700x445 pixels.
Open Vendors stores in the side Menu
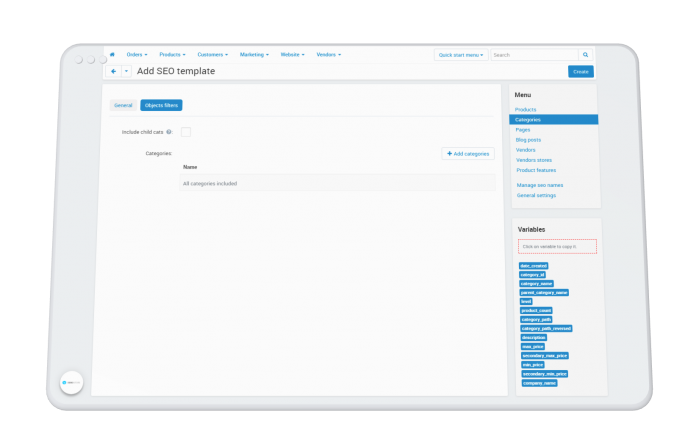pyautogui.click(x=534, y=160)
